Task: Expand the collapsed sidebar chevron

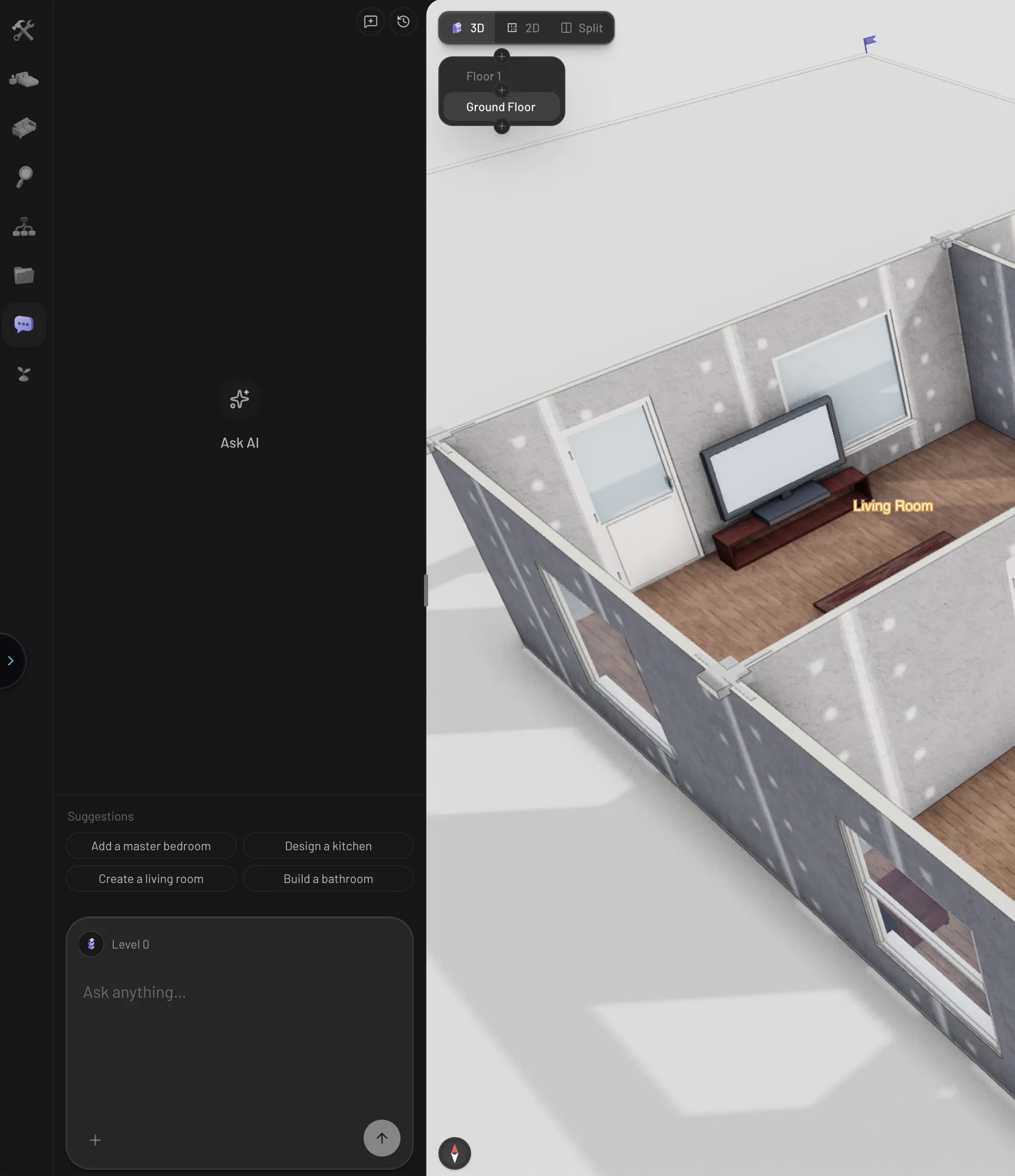Action: tap(11, 661)
